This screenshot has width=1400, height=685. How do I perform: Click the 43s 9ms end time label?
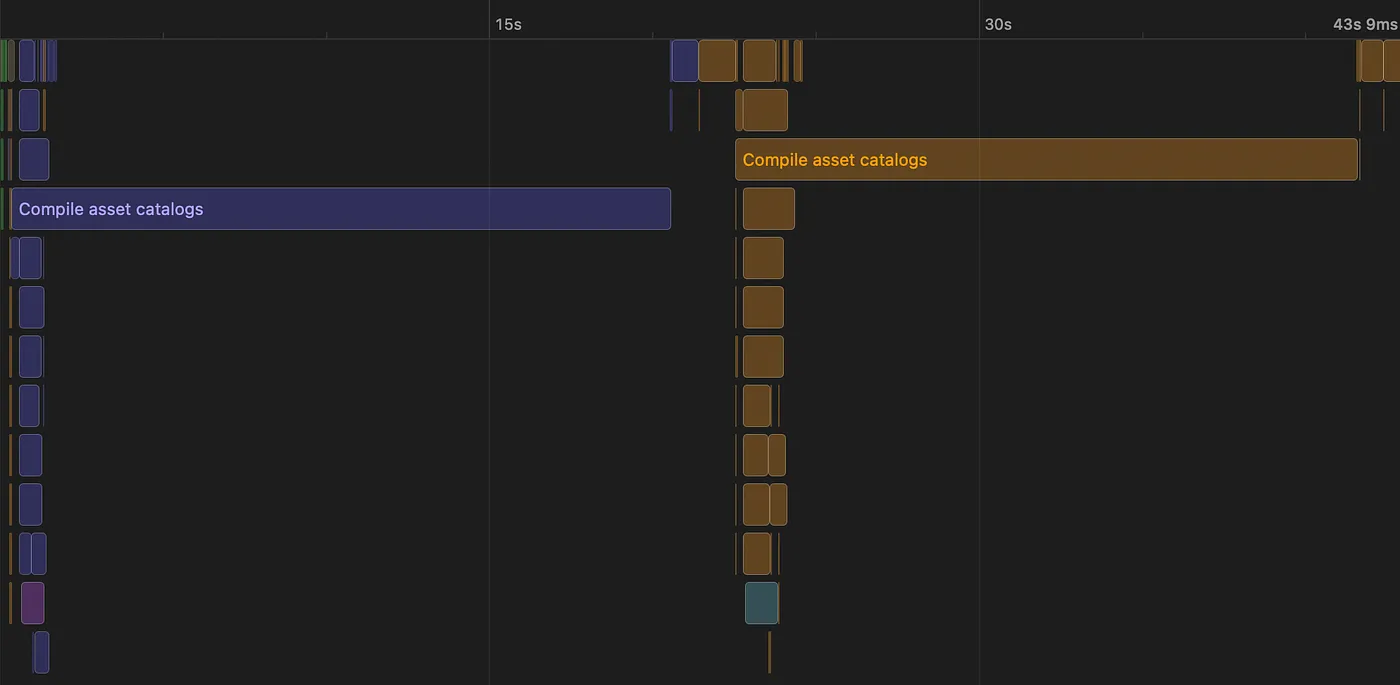[x=1365, y=24]
